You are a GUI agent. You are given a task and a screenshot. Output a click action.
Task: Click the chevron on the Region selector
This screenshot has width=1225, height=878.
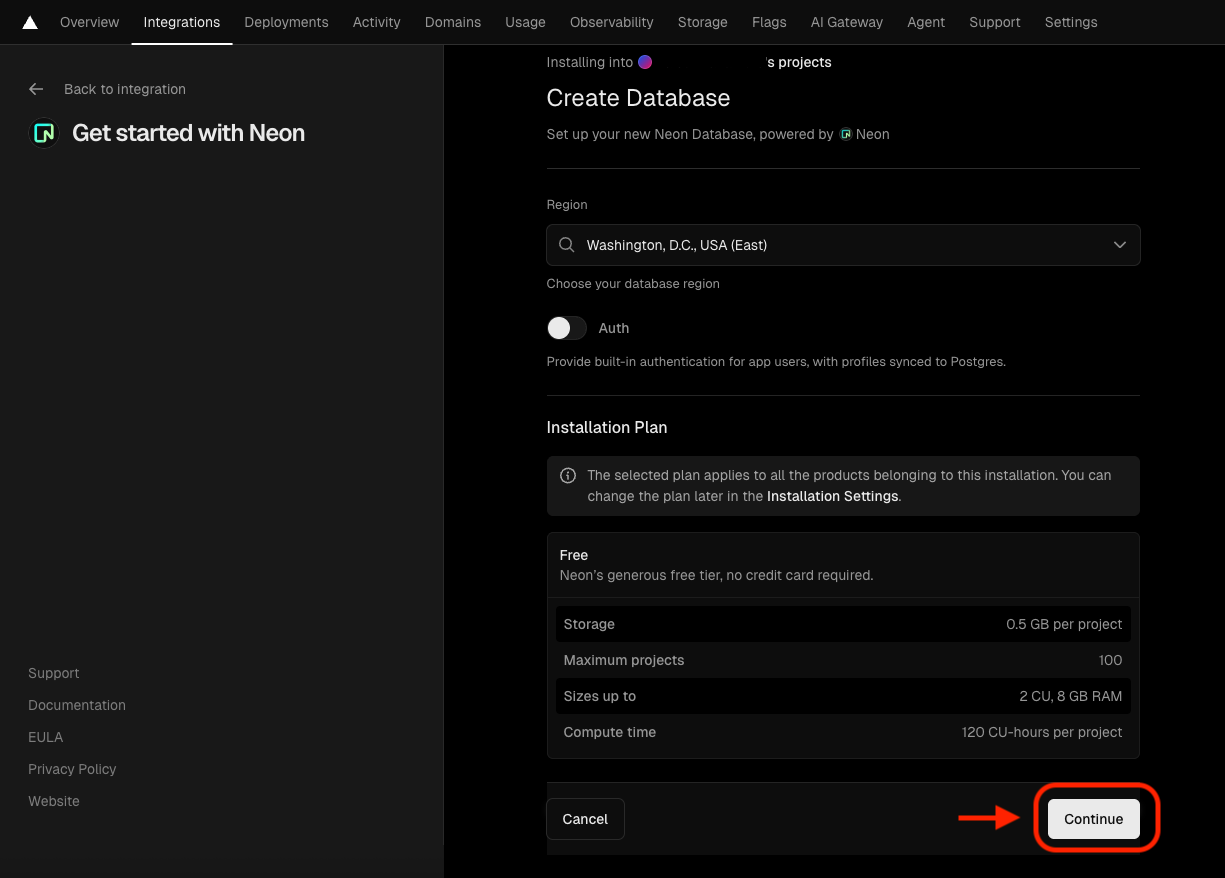[x=1120, y=245]
